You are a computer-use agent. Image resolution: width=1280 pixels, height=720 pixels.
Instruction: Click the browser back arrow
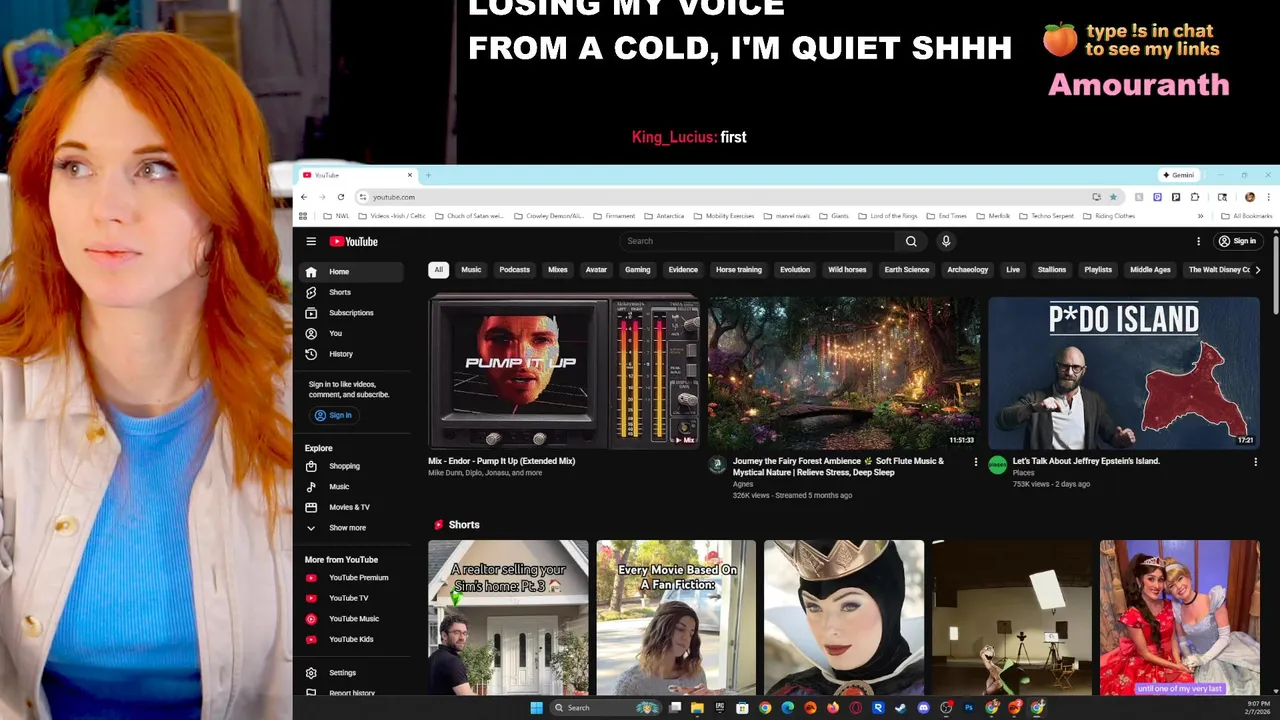(x=304, y=197)
